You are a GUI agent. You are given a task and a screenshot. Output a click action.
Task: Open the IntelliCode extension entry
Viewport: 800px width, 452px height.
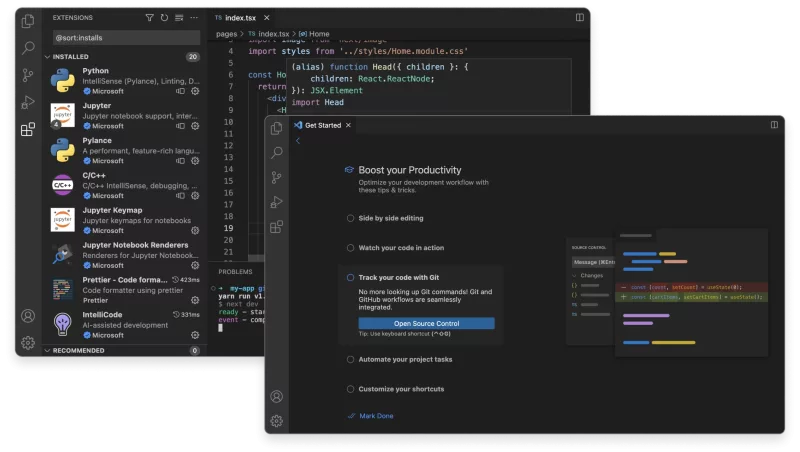(x=125, y=325)
